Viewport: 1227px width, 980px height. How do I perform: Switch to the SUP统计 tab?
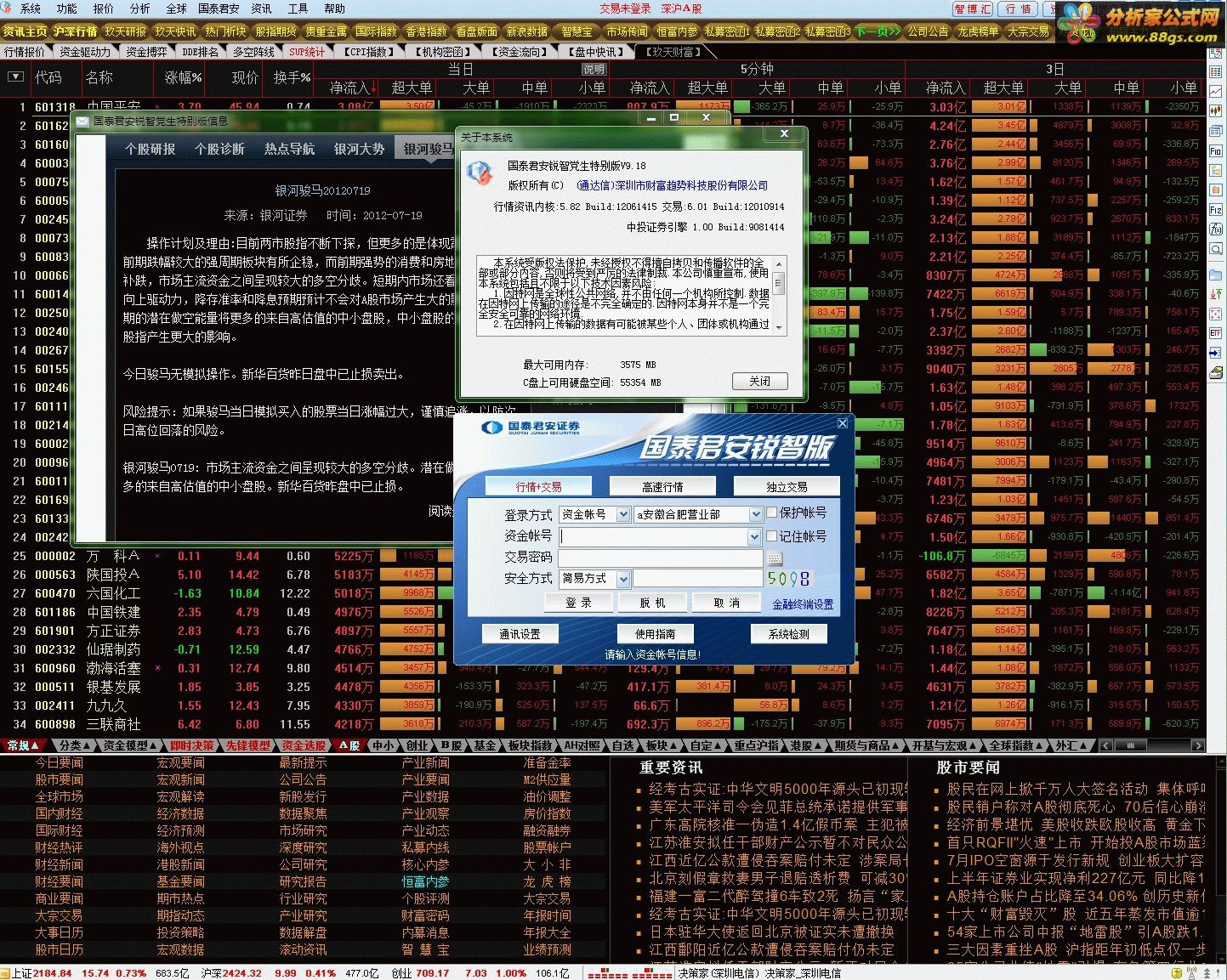point(307,52)
